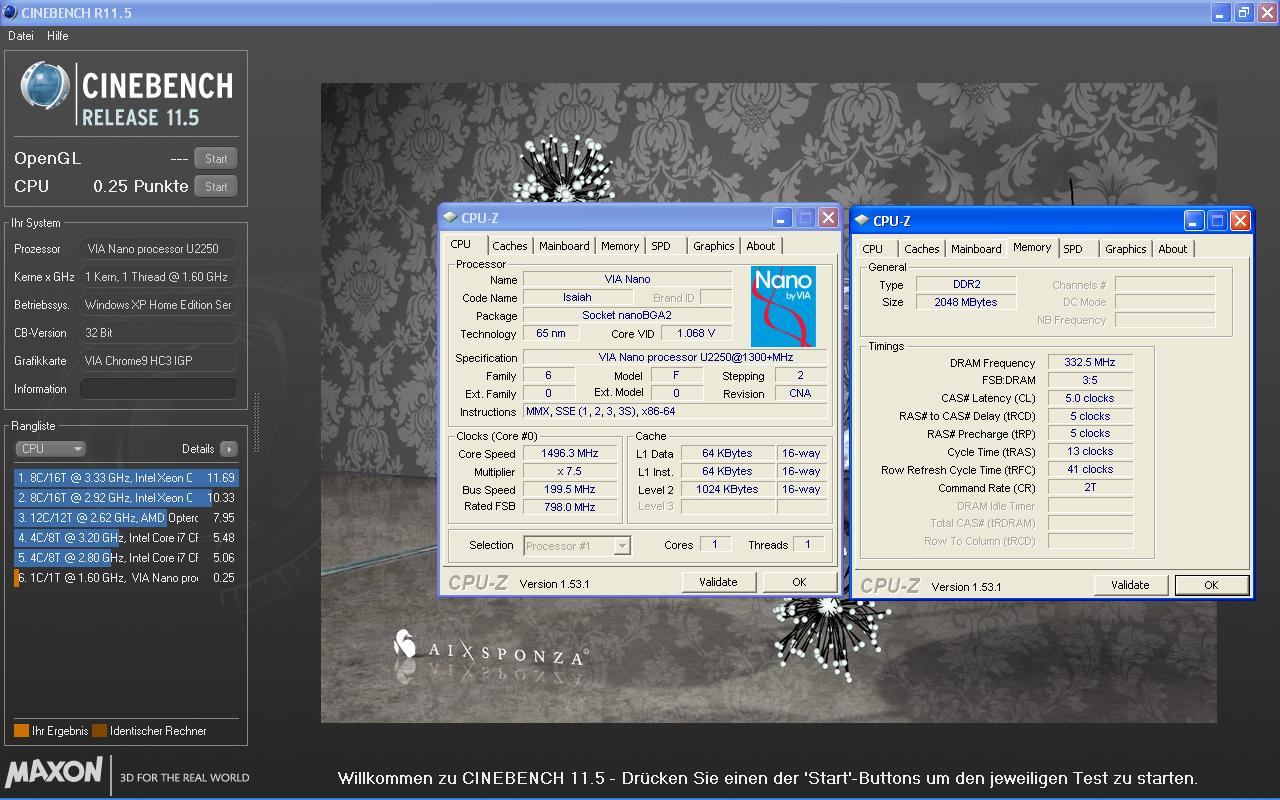This screenshot has height=800, width=1280.
Task: Select the 8C/16T 3.33 GHz Xeon ranking row
Action: pos(126,478)
